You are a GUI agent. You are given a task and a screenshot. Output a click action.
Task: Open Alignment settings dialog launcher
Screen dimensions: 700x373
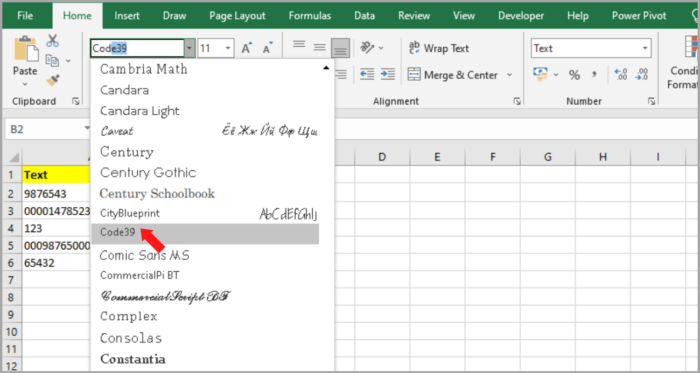click(x=517, y=102)
